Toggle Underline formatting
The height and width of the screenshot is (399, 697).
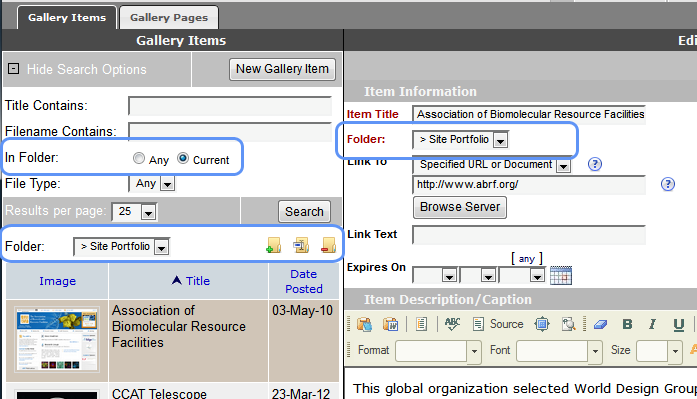[x=679, y=325]
